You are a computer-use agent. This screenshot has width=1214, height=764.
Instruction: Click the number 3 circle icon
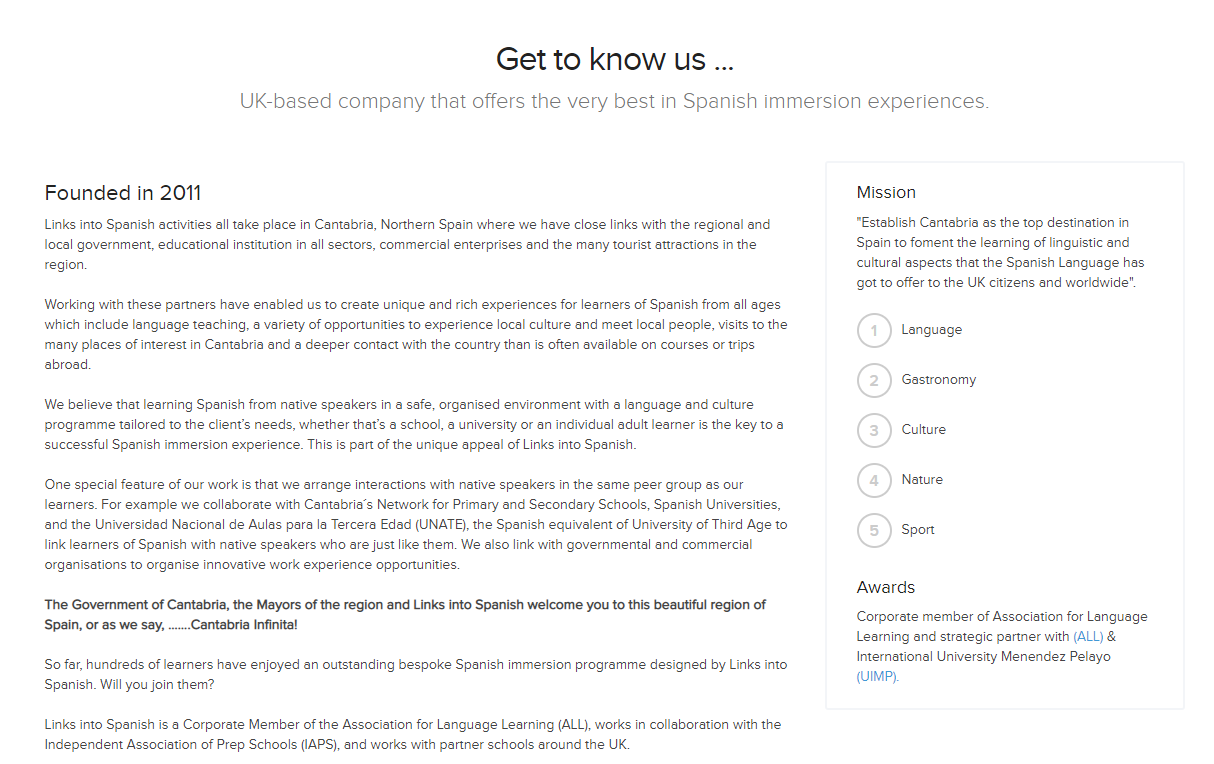tap(874, 430)
